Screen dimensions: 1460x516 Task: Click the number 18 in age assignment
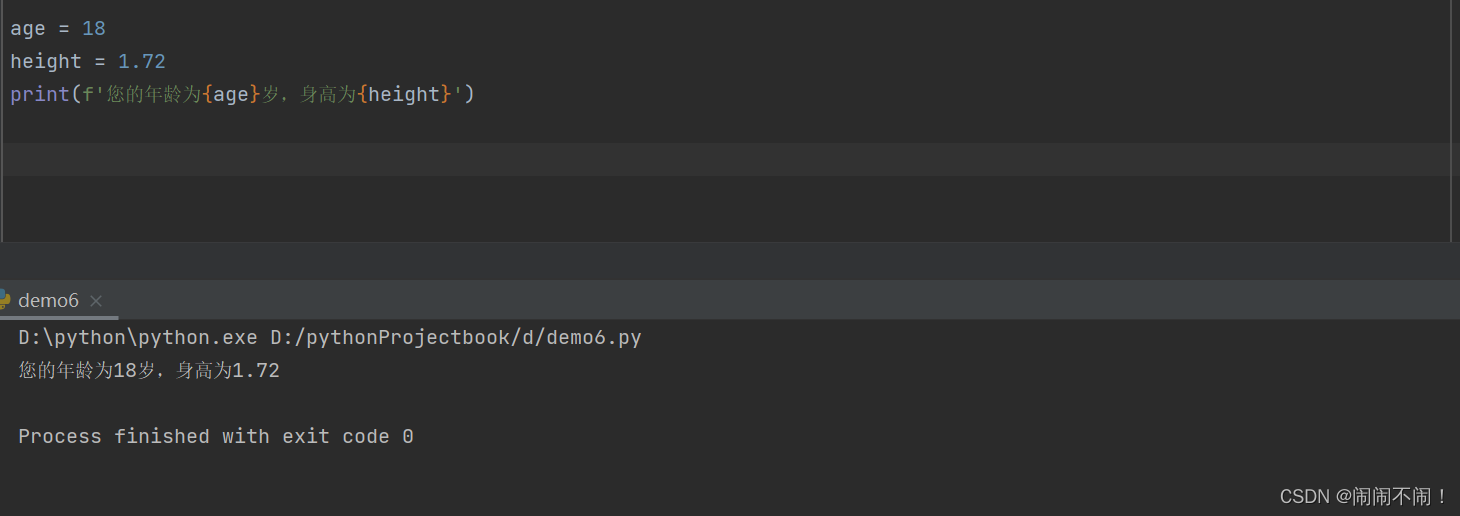pos(94,28)
